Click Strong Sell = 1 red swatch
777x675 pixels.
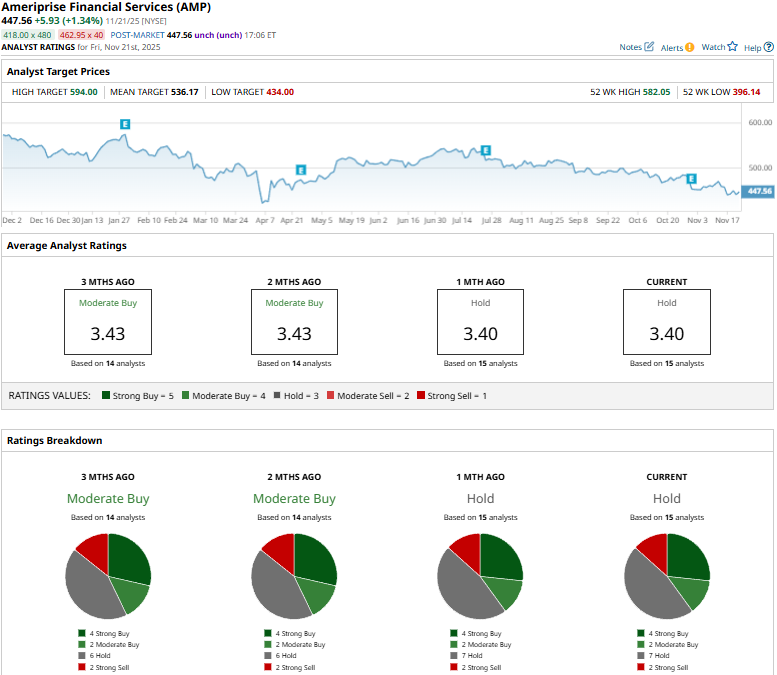pos(421,396)
